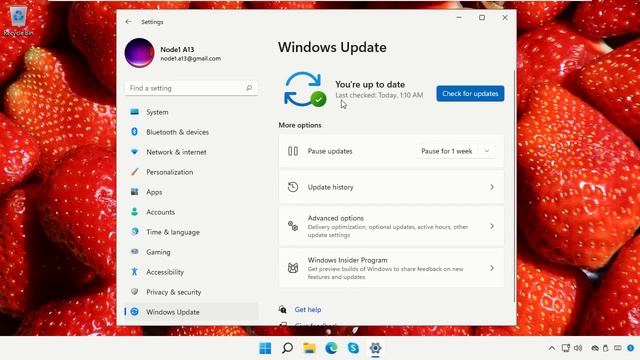
Task: Click the network tray icon
Action: point(566,348)
